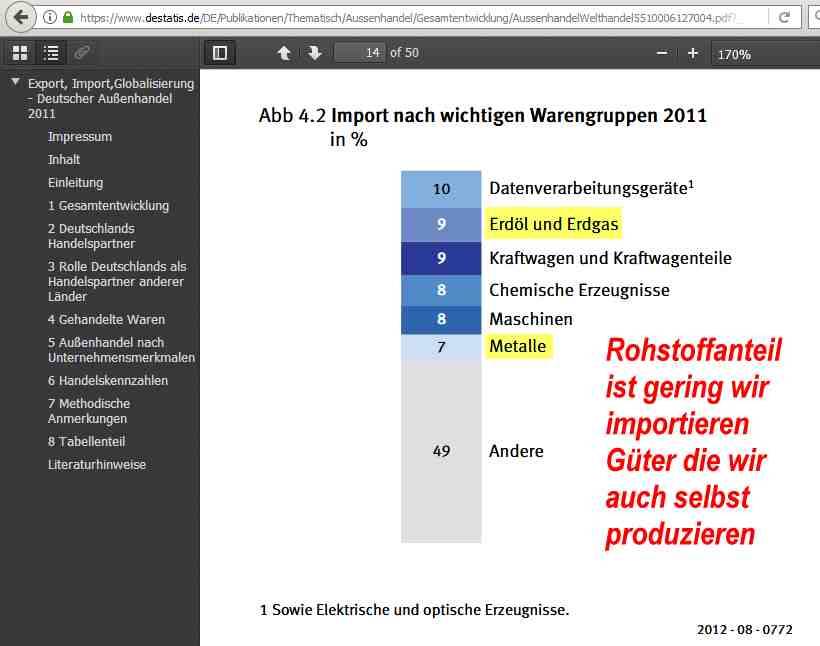Go to previous page arrow
The width and height of the screenshot is (820, 646).
point(284,53)
